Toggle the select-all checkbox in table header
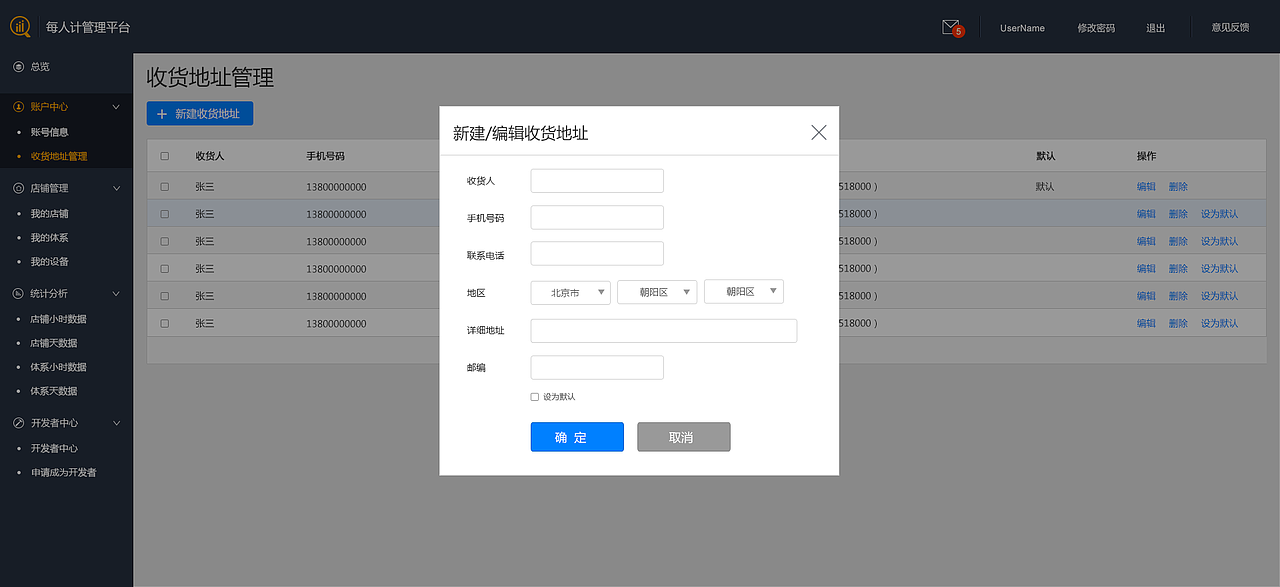This screenshot has height=587, width=1280. (x=164, y=155)
